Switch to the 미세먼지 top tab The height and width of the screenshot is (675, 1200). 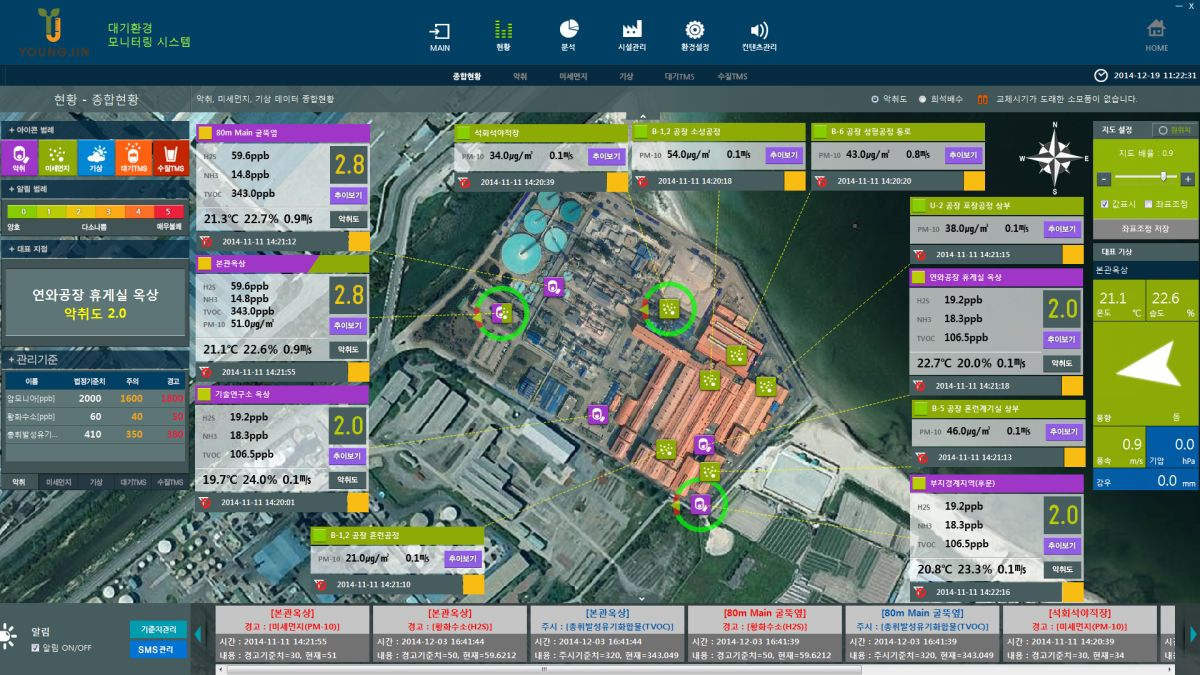pyautogui.click(x=573, y=76)
